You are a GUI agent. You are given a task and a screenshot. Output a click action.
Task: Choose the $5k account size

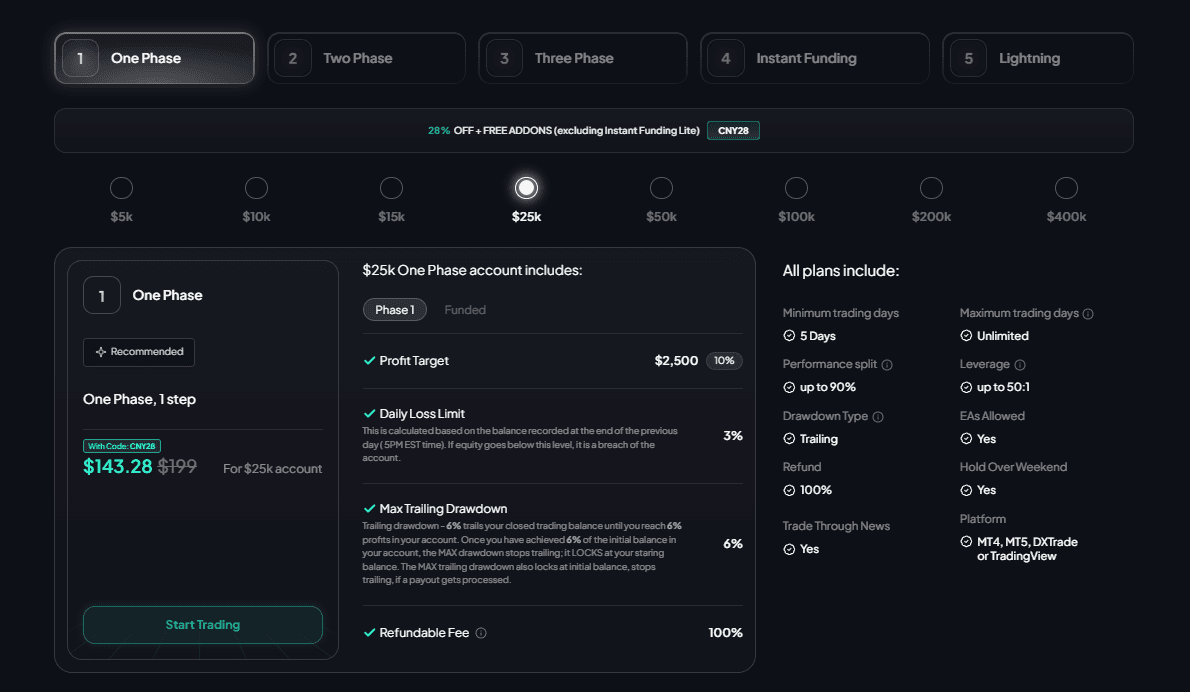(x=121, y=187)
